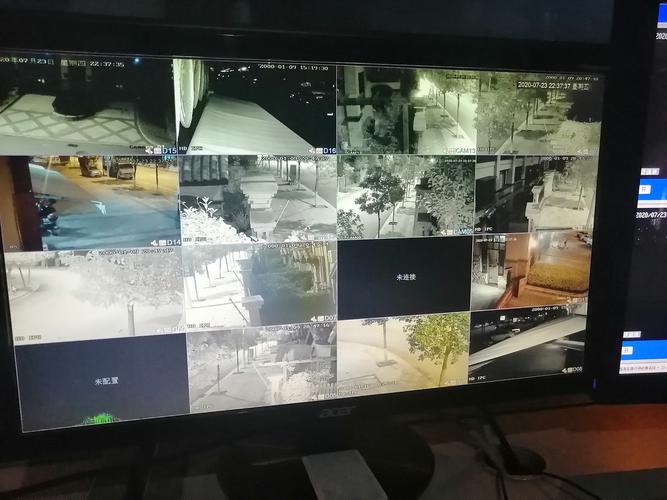Click the D16 channel label
667x500 pixels.
[330, 151]
